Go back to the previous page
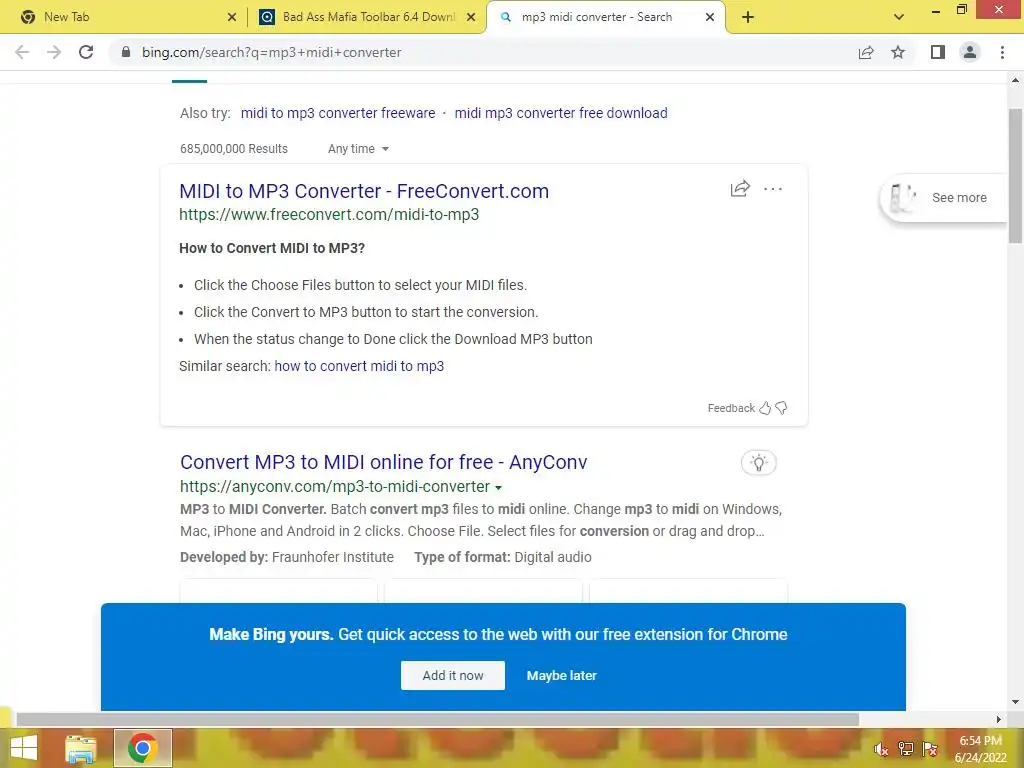 click(x=22, y=52)
